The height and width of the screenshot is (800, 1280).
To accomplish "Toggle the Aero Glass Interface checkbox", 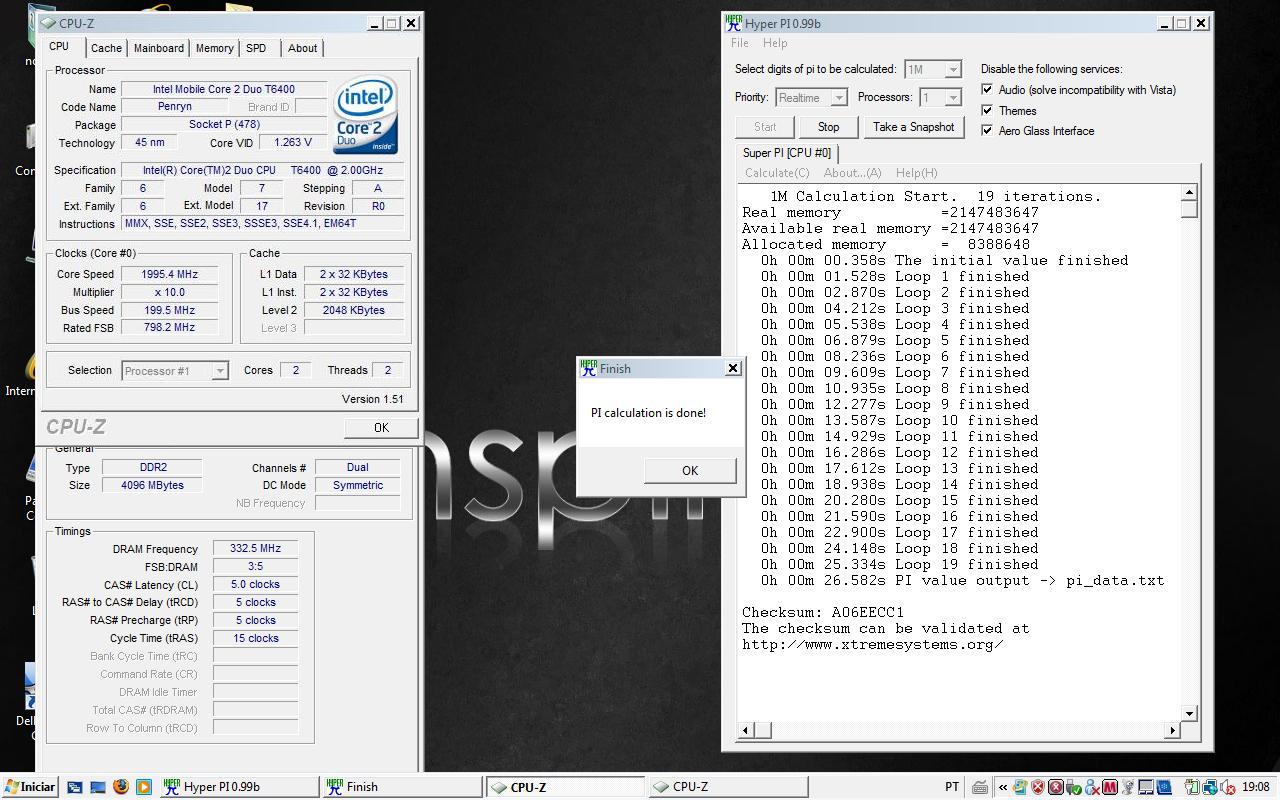I will click(x=987, y=130).
